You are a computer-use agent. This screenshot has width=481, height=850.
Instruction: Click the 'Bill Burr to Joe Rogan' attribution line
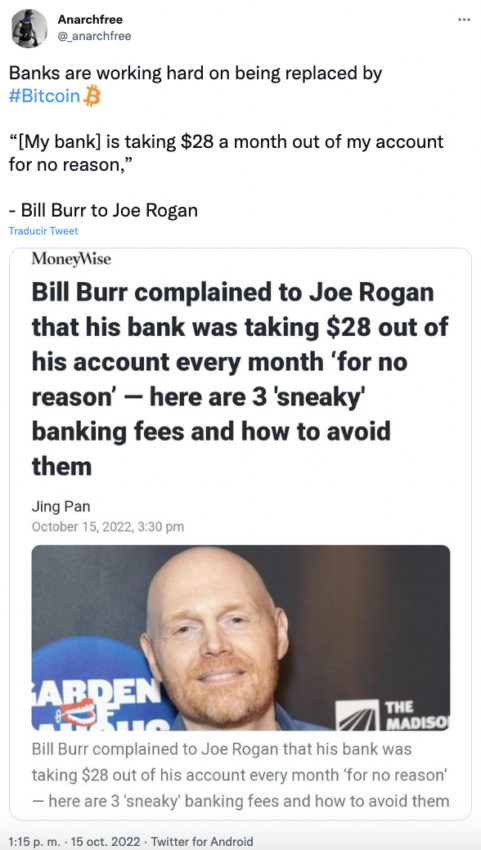pos(103,210)
